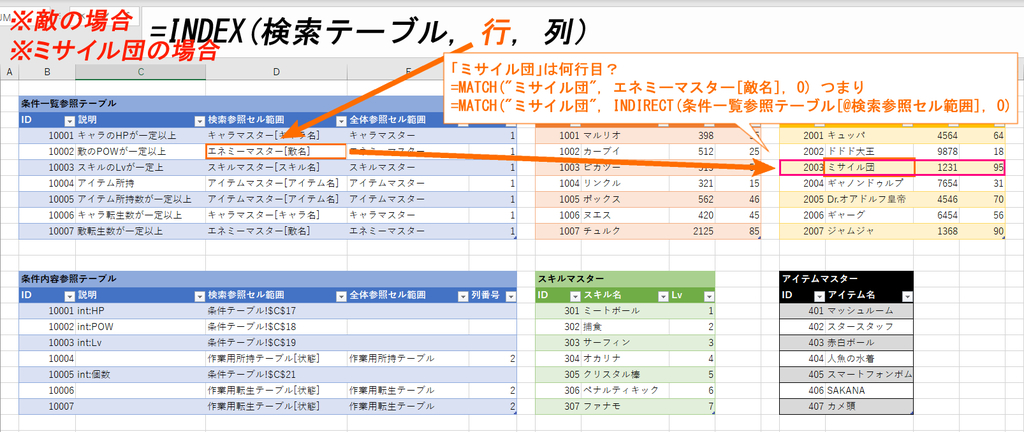This screenshot has width=1024, height=432.
Task: Click cell int:Lv
Action: [140, 343]
